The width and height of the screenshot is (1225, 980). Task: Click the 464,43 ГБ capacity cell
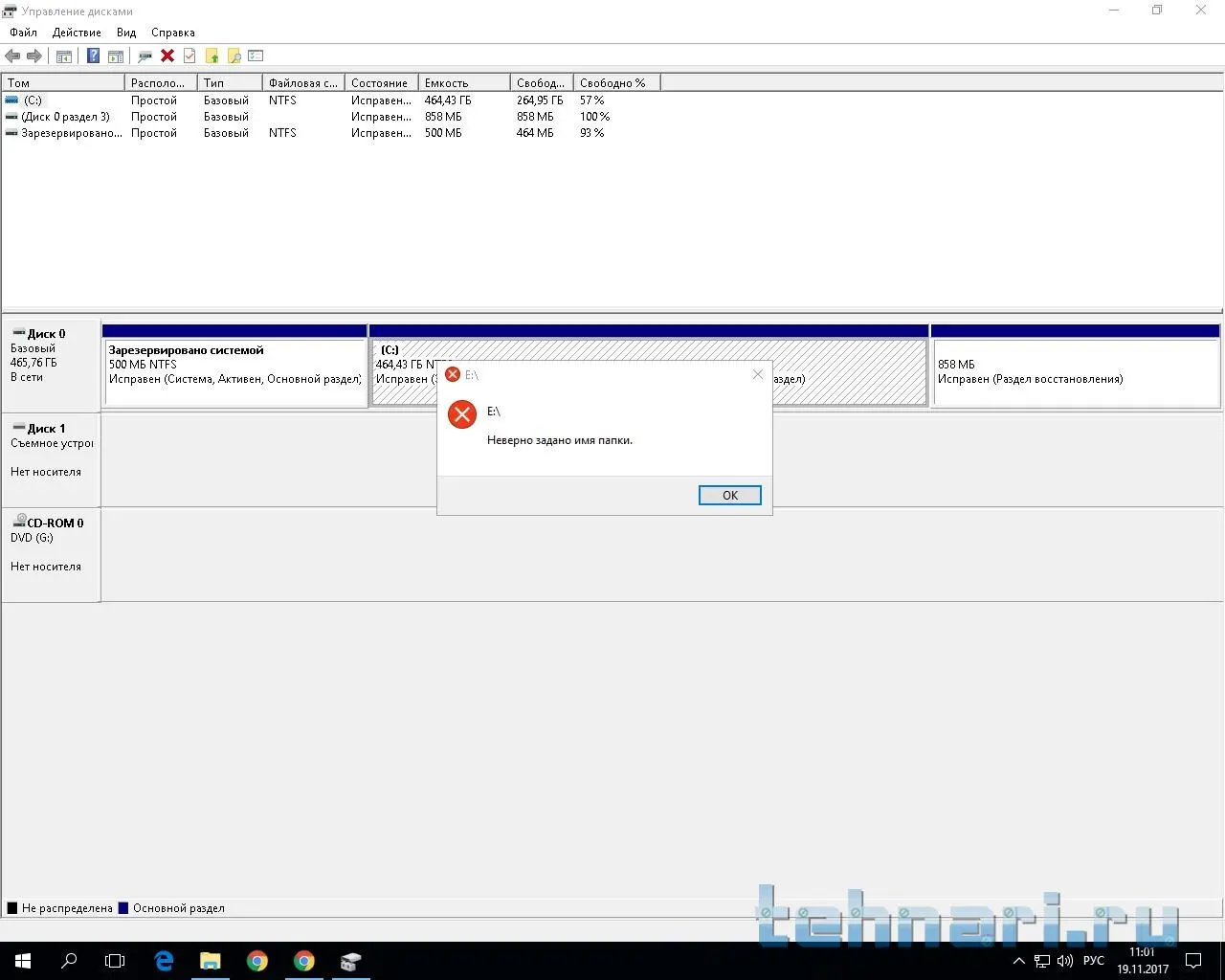click(x=448, y=100)
